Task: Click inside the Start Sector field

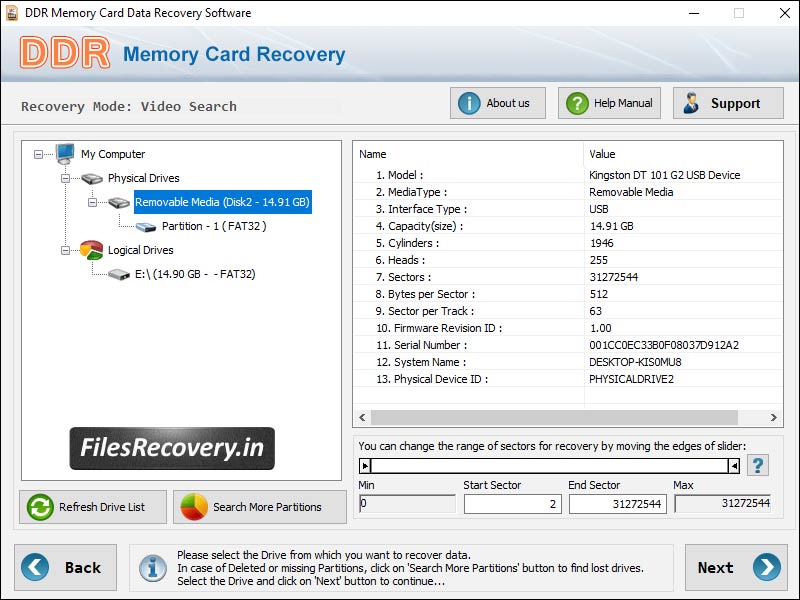Action: (512, 503)
